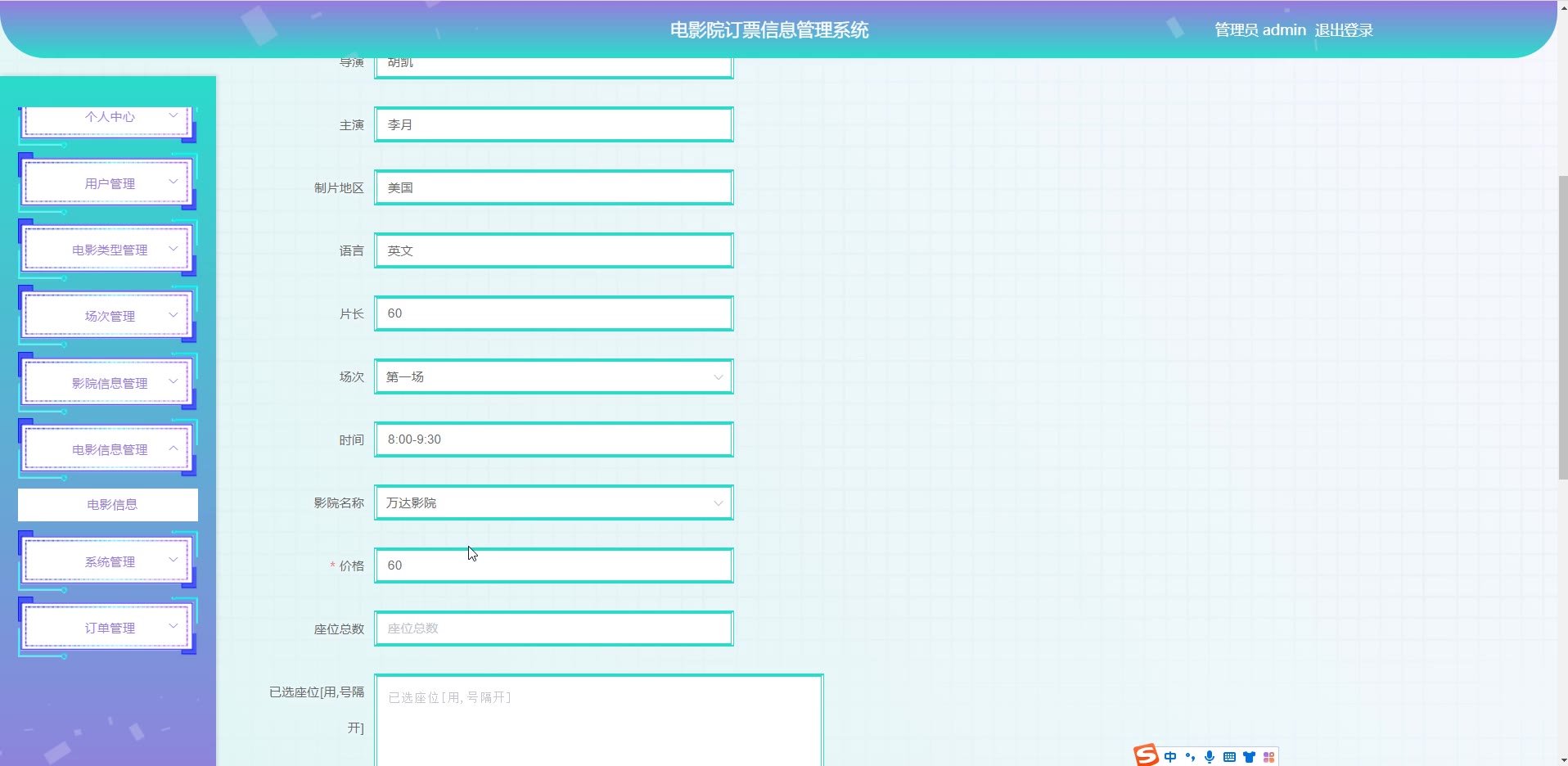The image size is (1568, 766).
Task: Click the 价格 required field label
Action: click(x=347, y=566)
